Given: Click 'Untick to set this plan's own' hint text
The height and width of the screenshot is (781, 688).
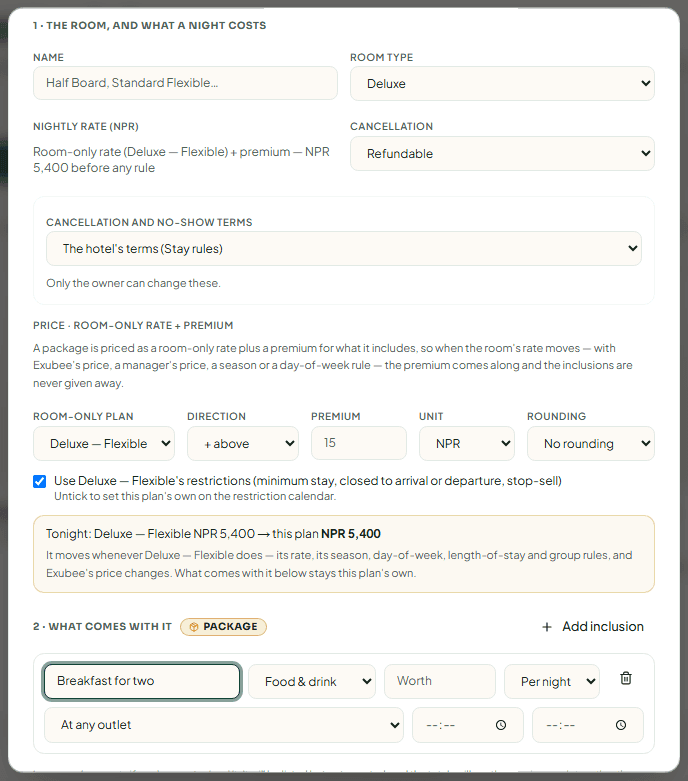Looking at the screenshot, I should [x=195, y=496].
